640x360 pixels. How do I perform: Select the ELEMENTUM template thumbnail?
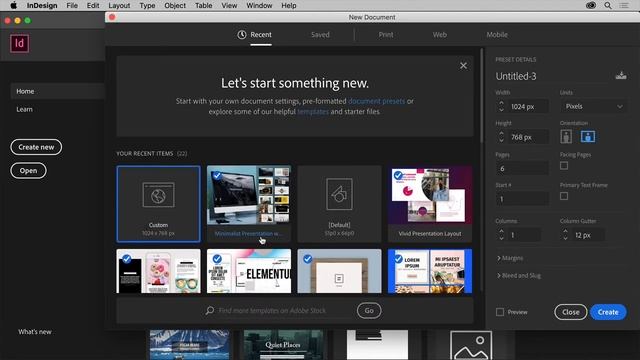coord(249,271)
